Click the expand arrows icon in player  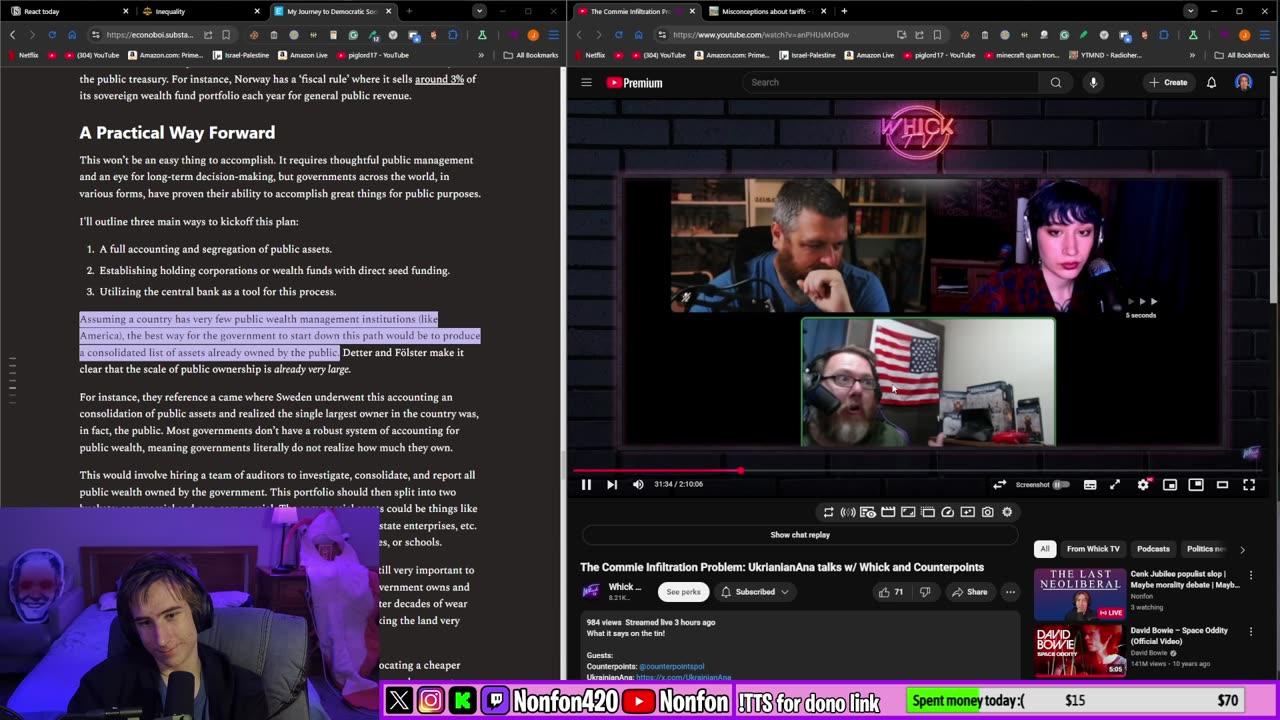tap(1115, 484)
